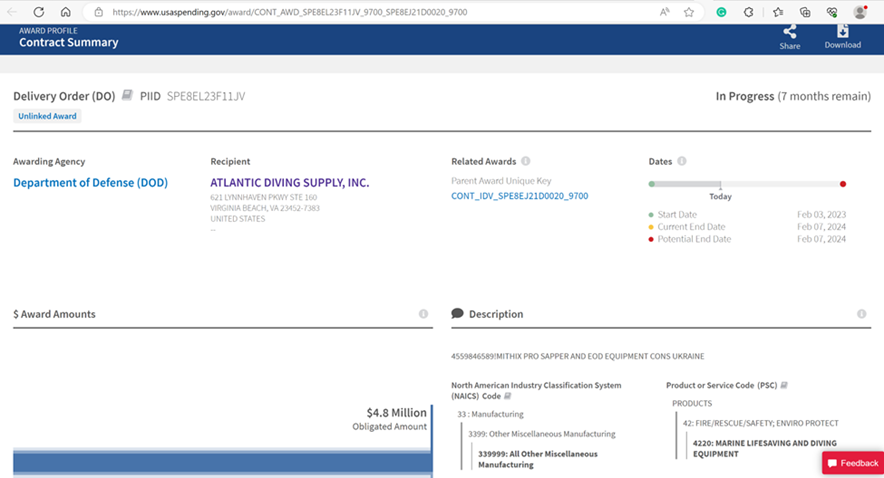The image size is (884, 478).
Task: Select Start Date value Feb 03, 2023
Action: (821, 215)
